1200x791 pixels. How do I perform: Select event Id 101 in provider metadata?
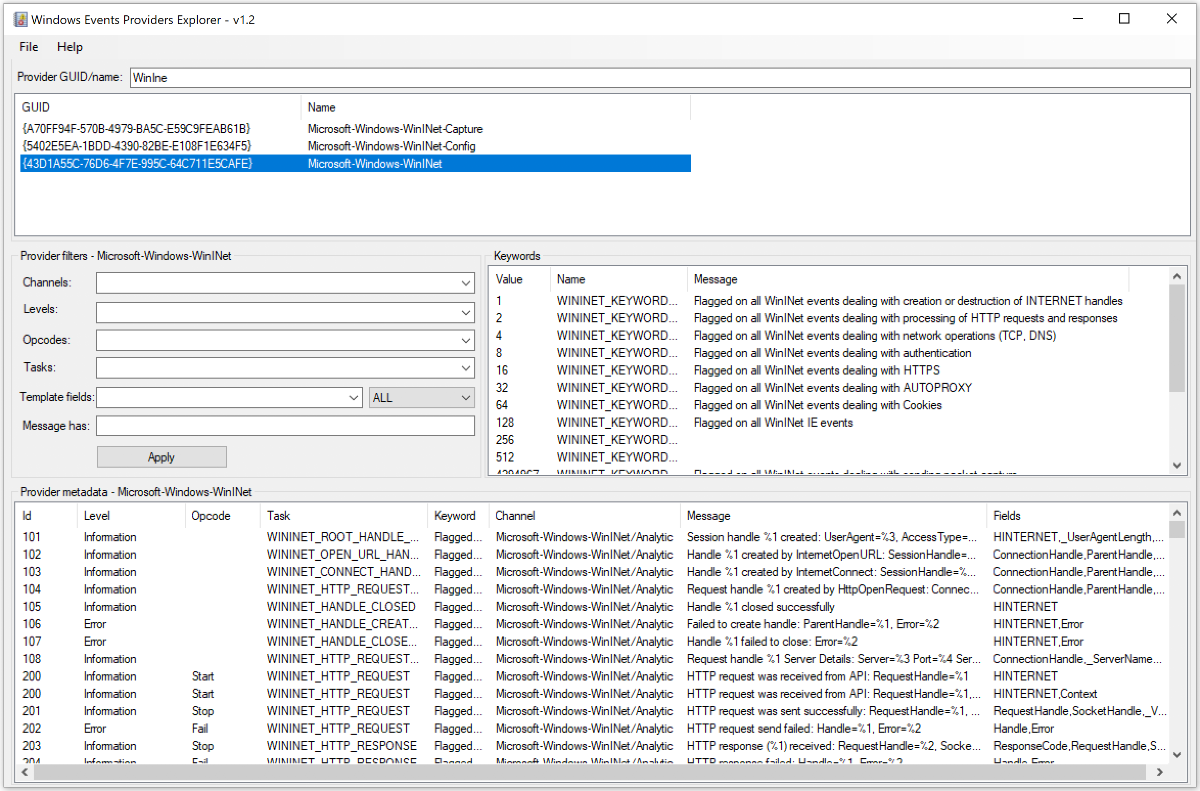[x=32, y=537]
